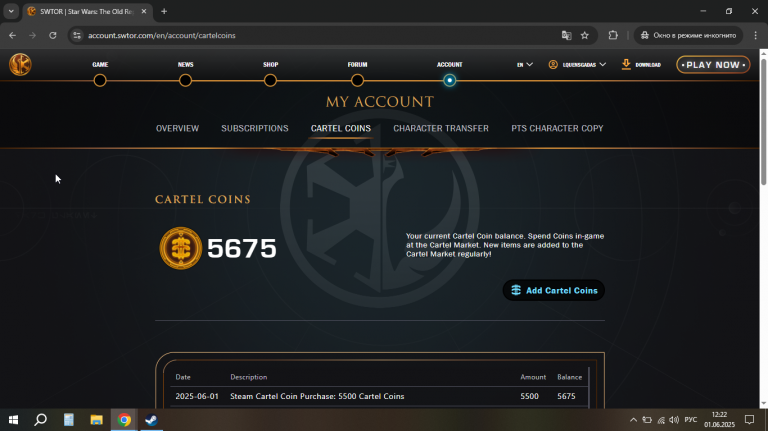Open Windows taskbar search
Viewport: 768px width, 431px height.
41,420
